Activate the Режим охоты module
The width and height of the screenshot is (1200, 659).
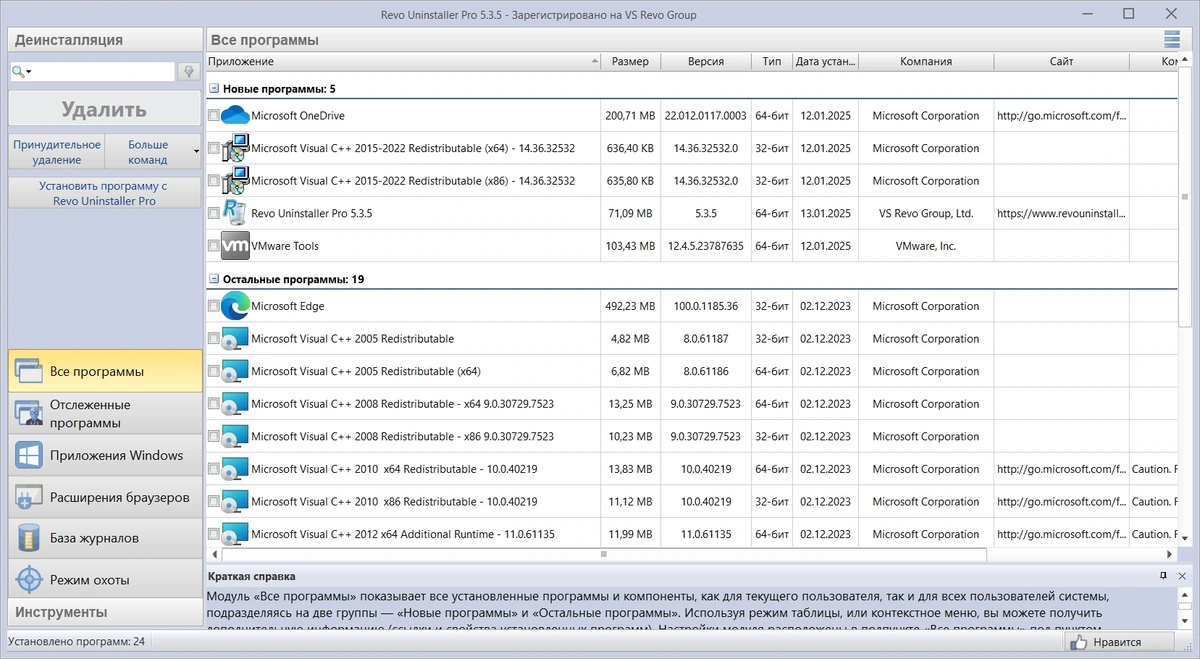tap(105, 580)
